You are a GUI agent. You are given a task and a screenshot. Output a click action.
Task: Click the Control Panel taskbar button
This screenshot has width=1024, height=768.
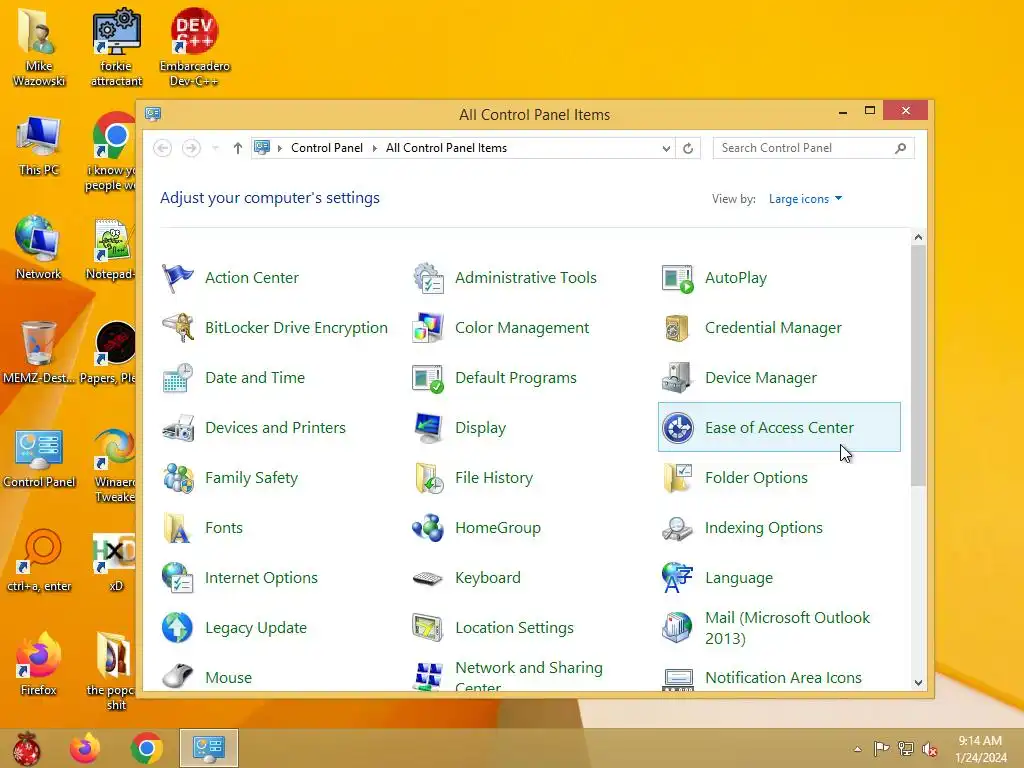[x=209, y=748]
